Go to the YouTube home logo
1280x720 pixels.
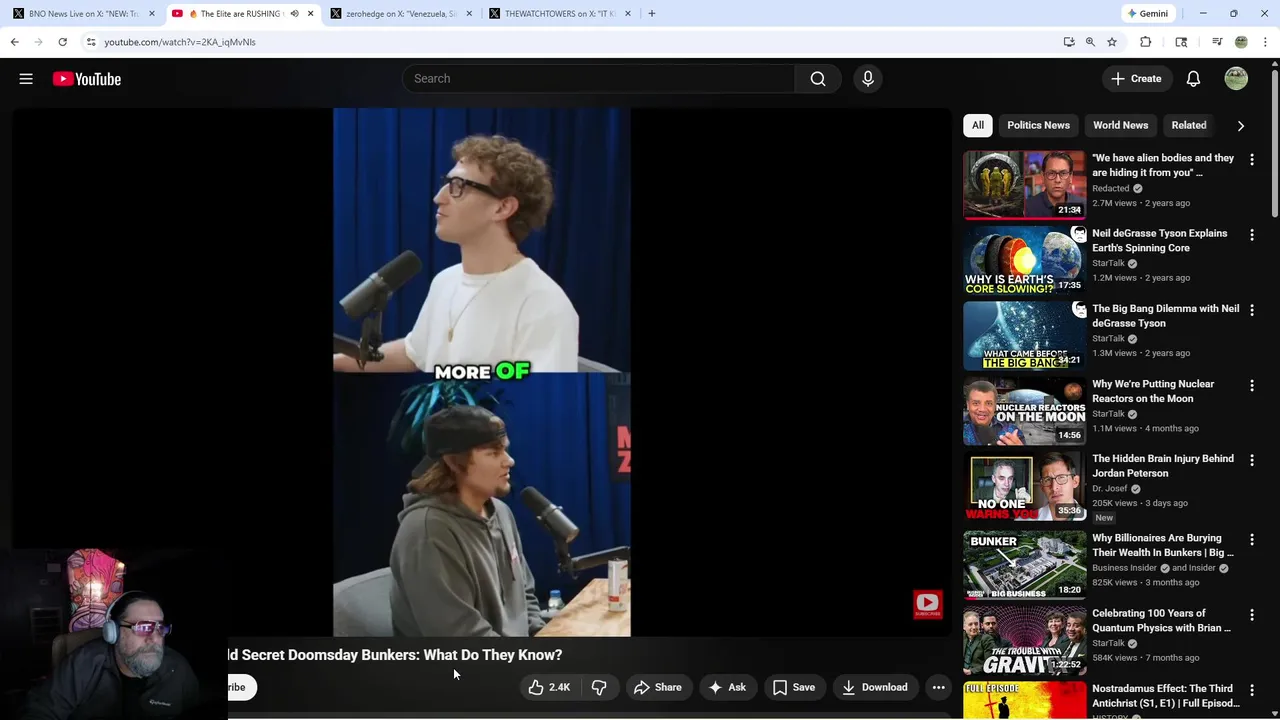87,79
